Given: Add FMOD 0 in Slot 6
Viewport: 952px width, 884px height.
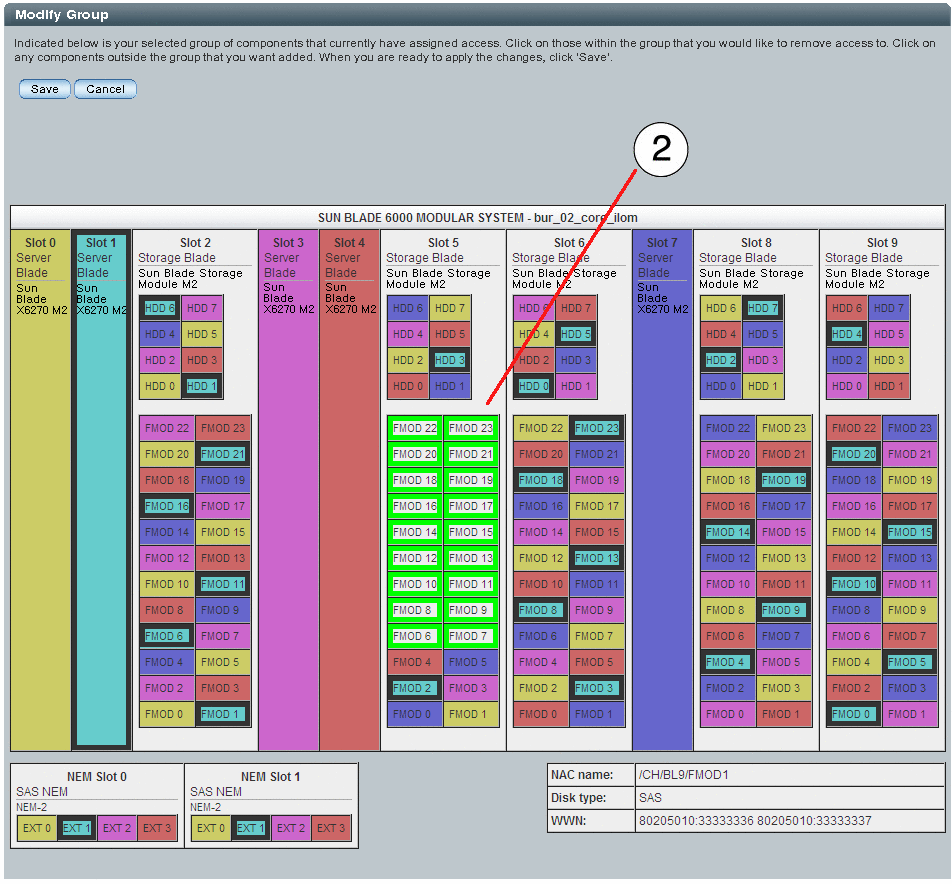Looking at the screenshot, I should coord(541,714).
